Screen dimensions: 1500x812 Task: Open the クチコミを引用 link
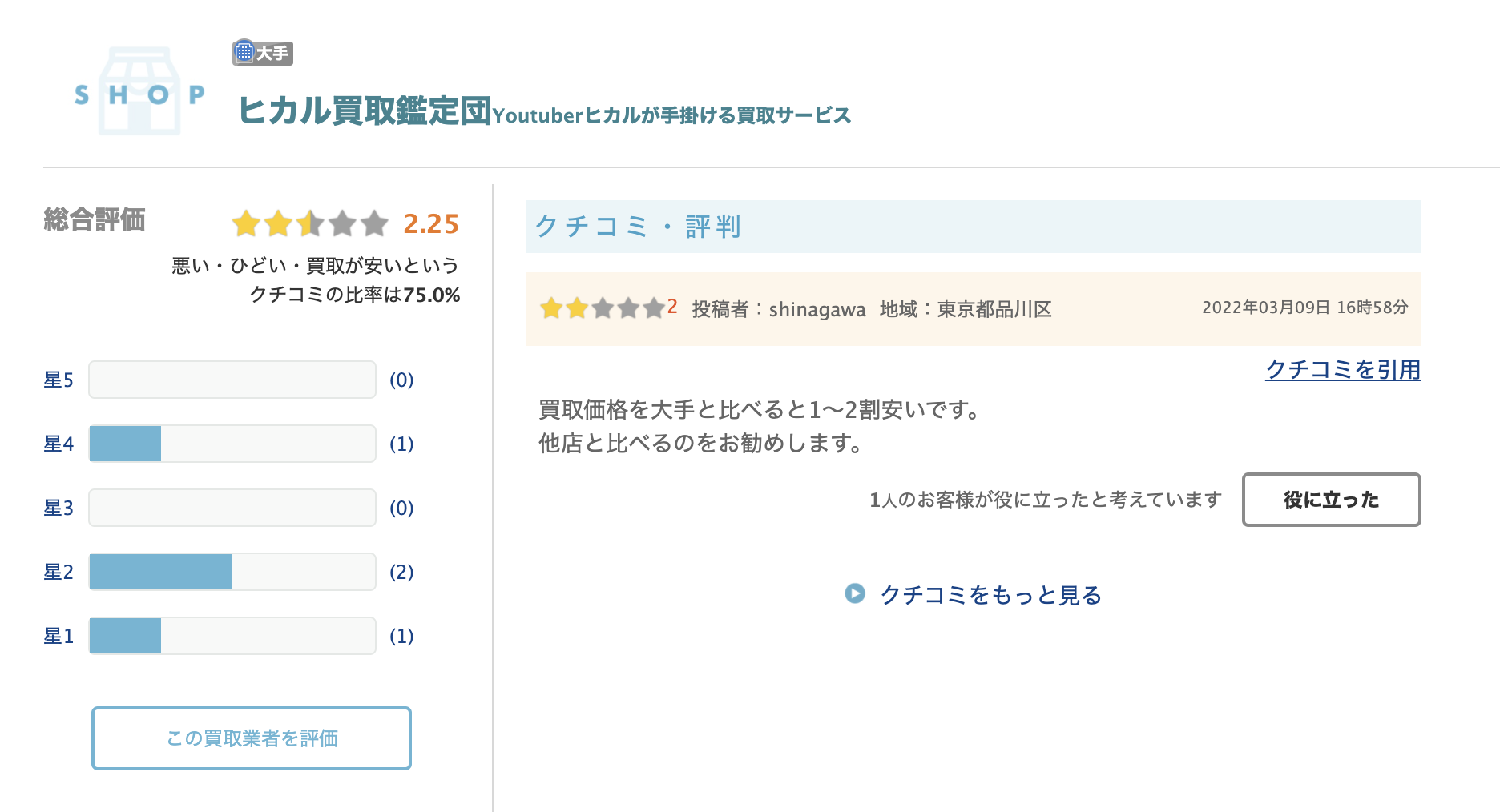click(x=1343, y=369)
